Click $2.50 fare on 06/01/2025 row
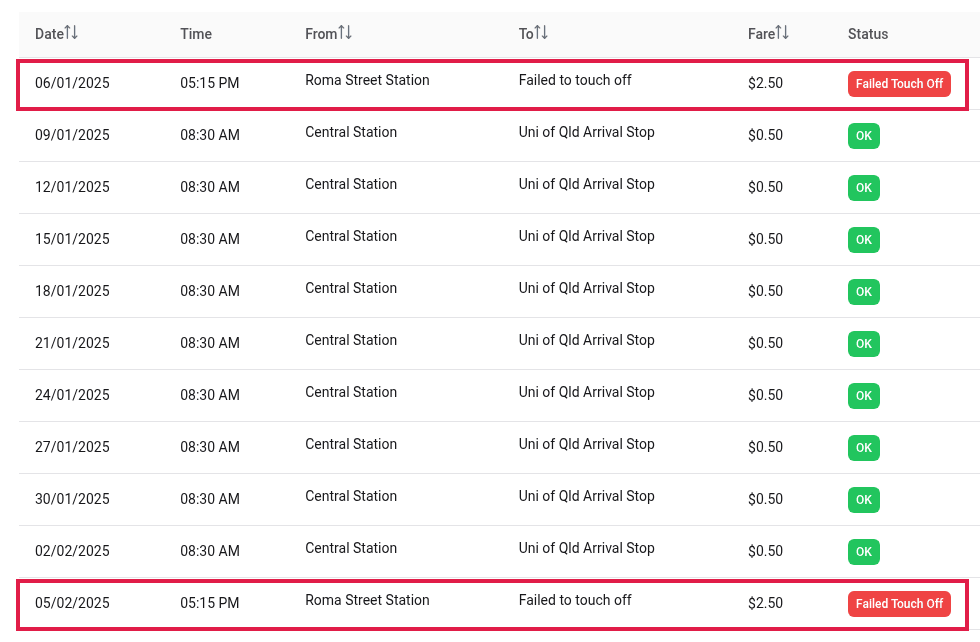 point(765,83)
